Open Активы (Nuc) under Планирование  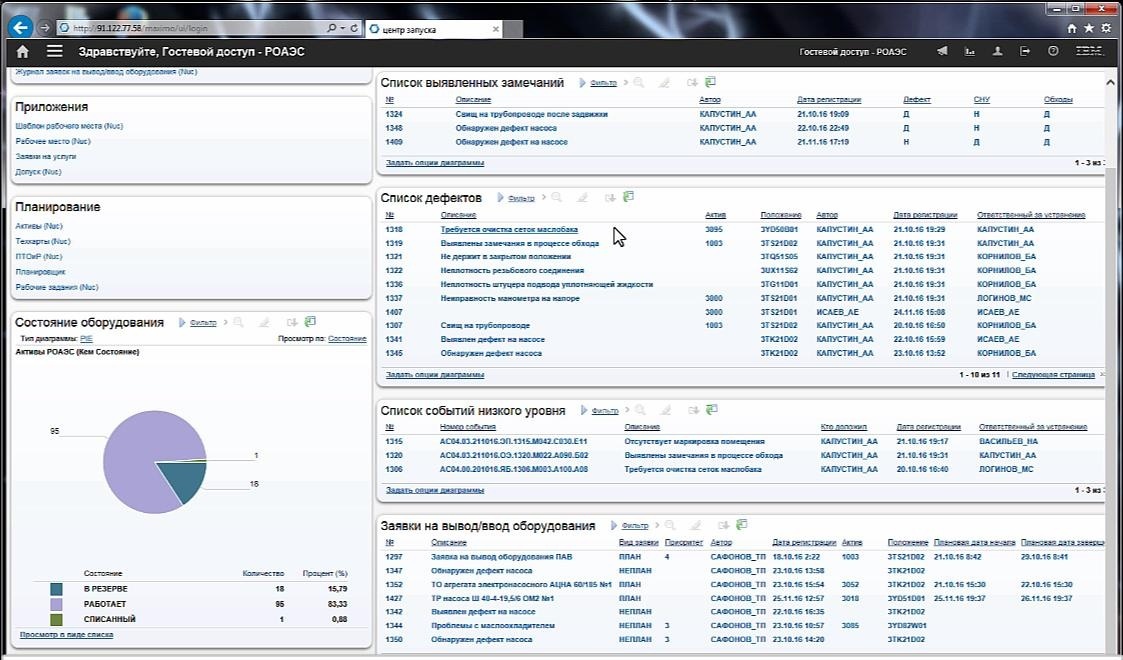(39, 226)
